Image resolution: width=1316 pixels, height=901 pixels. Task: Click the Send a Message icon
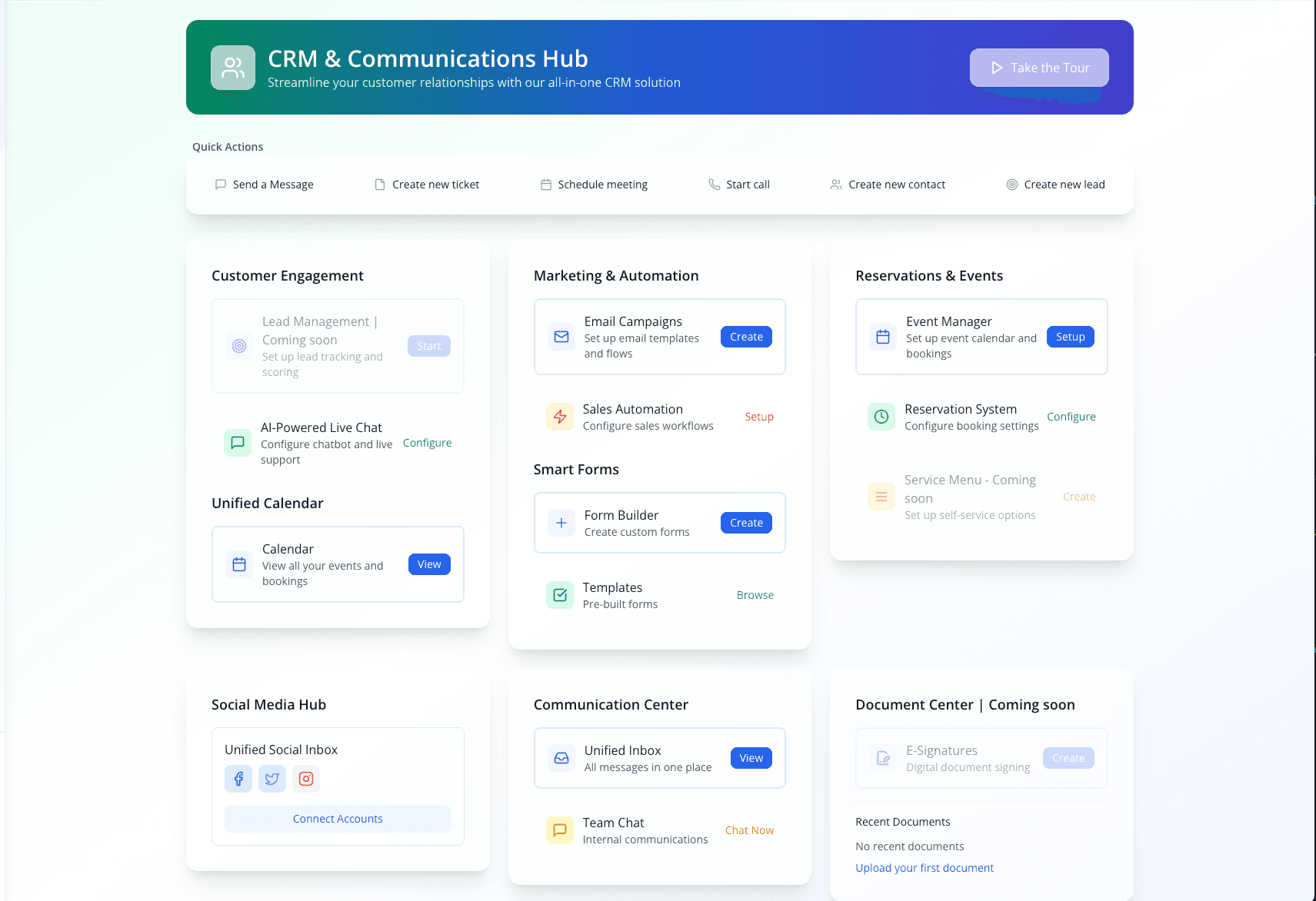pos(220,184)
